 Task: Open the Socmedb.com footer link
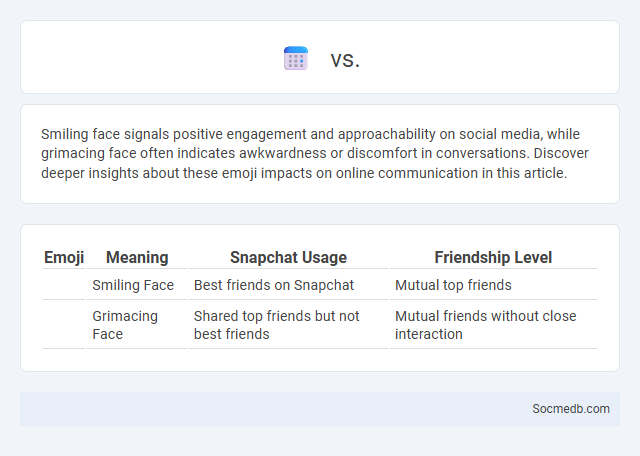pos(571,409)
